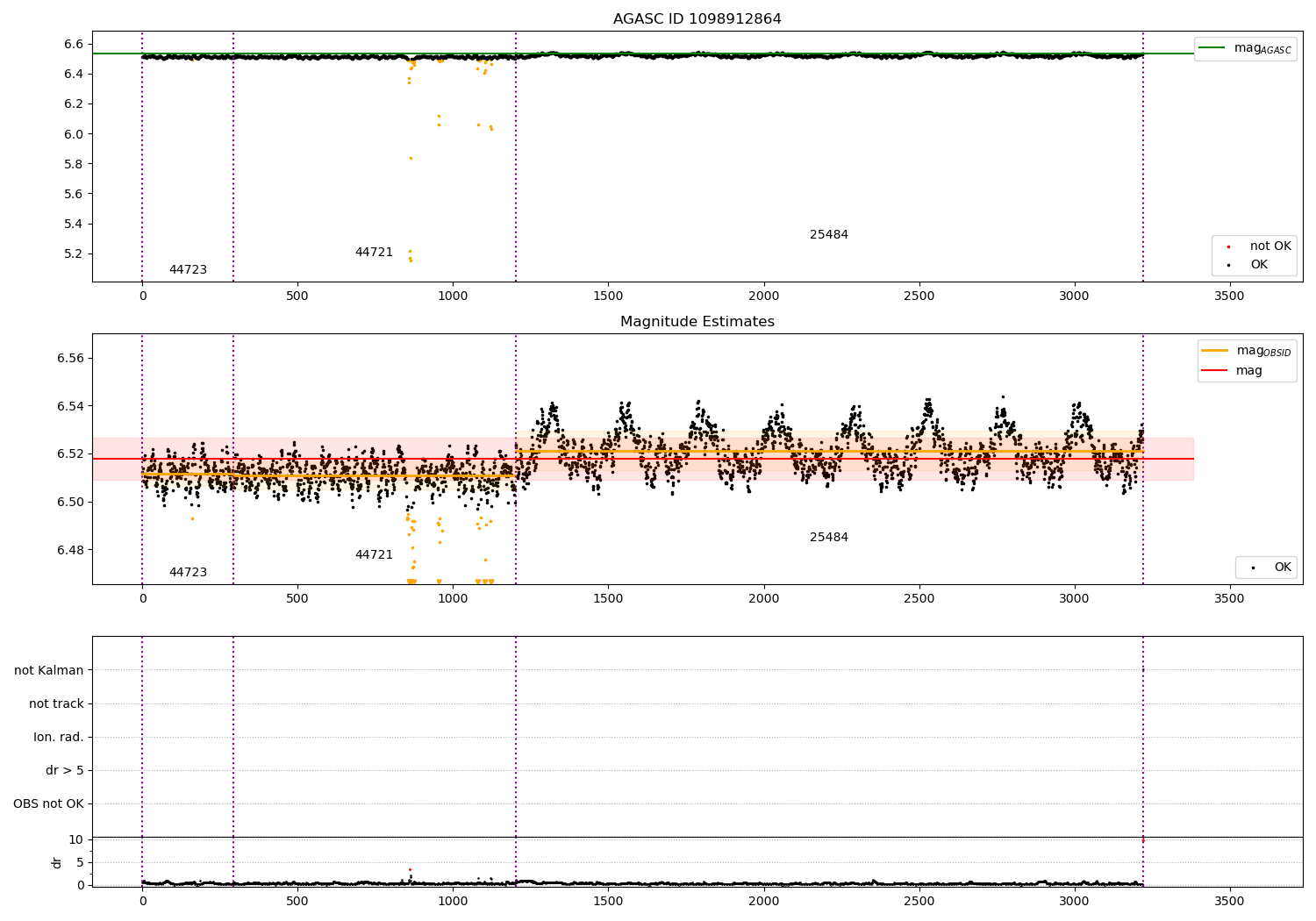The image size is (1316, 921).
Task: Click the 'Magnitude Estimates' plot title
Action: click(697, 322)
